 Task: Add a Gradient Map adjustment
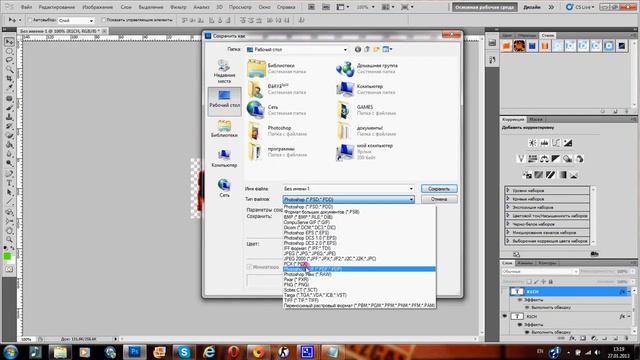(563, 175)
